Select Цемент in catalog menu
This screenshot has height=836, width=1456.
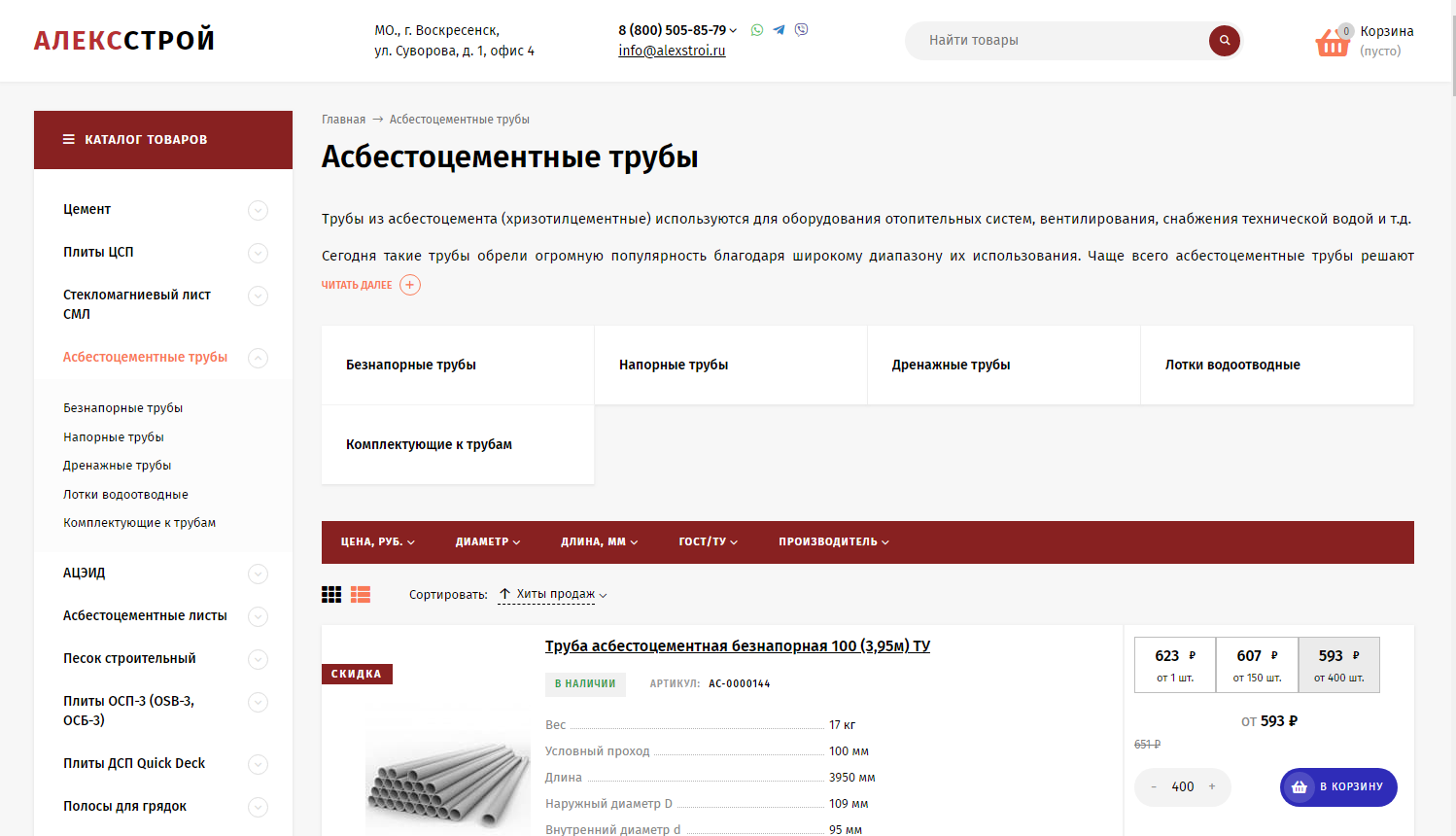(x=87, y=210)
